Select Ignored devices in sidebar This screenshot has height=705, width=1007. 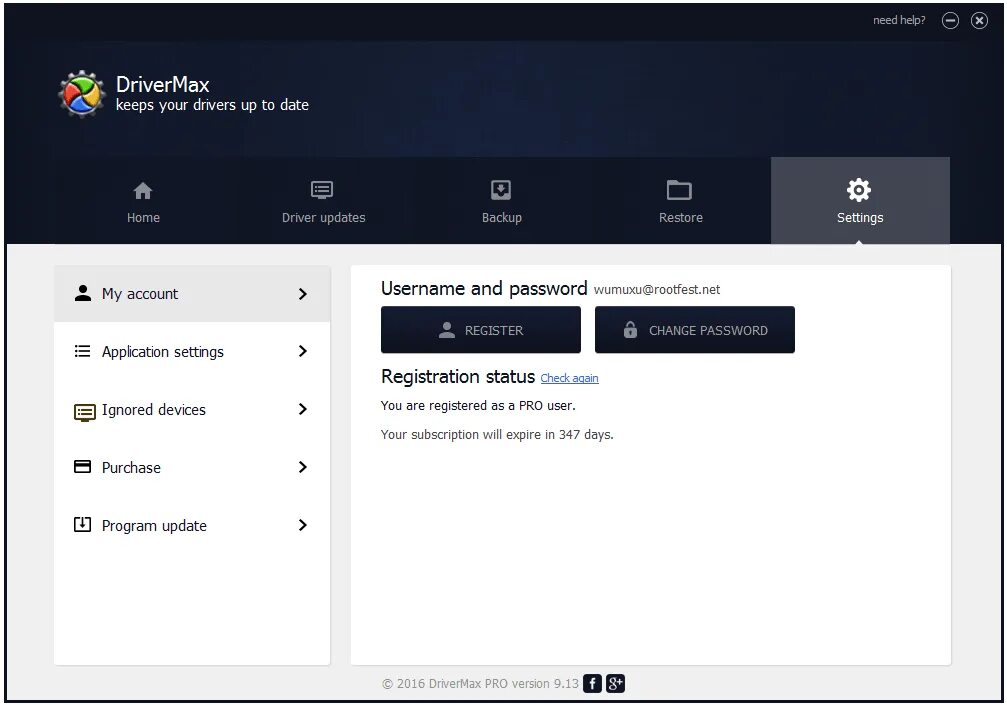(x=192, y=409)
